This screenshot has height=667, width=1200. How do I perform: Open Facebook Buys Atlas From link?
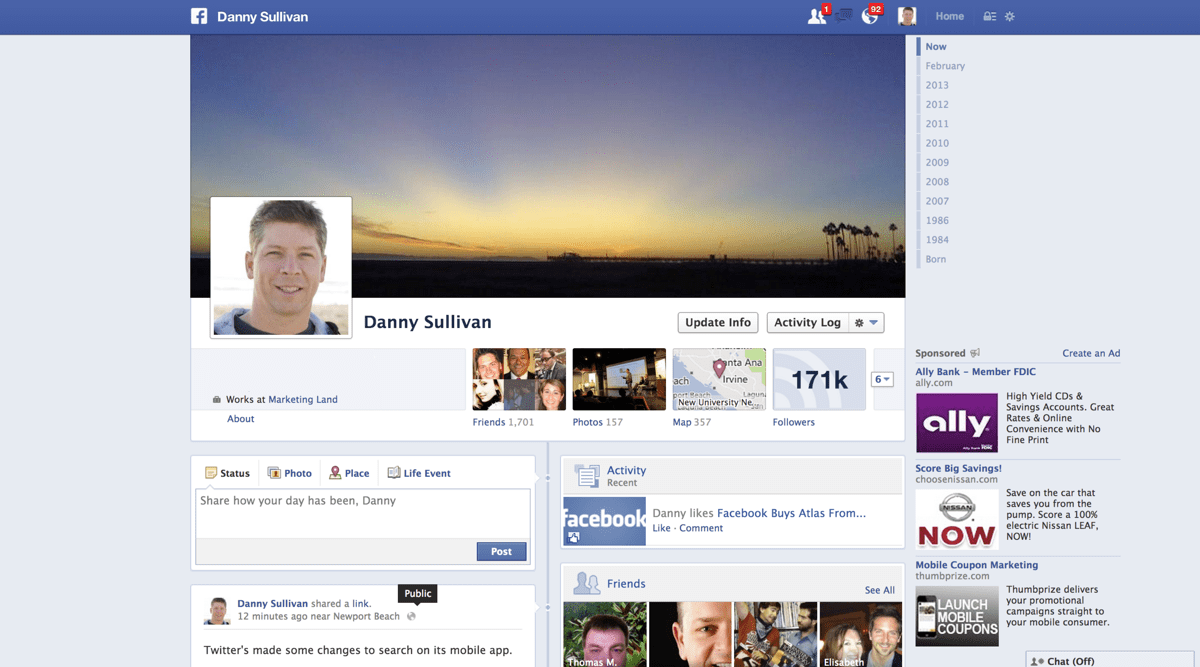click(x=791, y=513)
